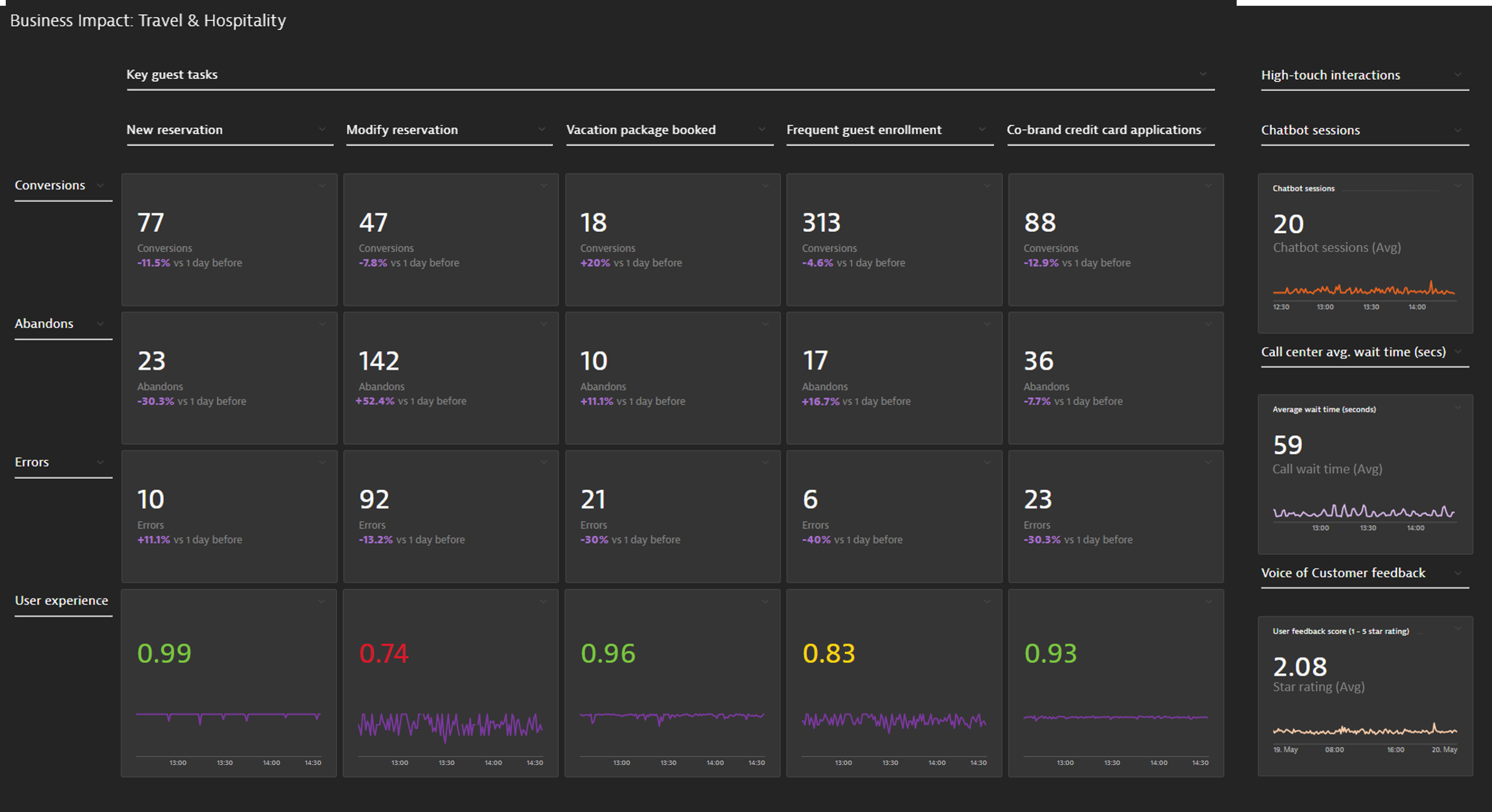Image resolution: width=1492 pixels, height=812 pixels.
Task: Select the Chatbot sessions (Avg) label
Action: point(1337,247)
